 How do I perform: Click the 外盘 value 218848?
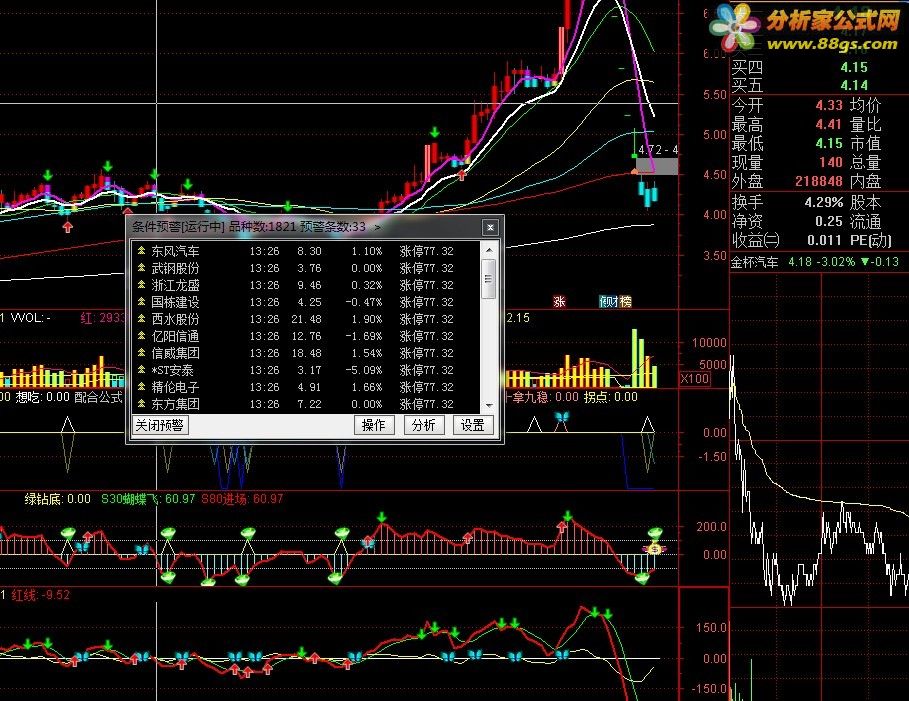tap(818, 181)
